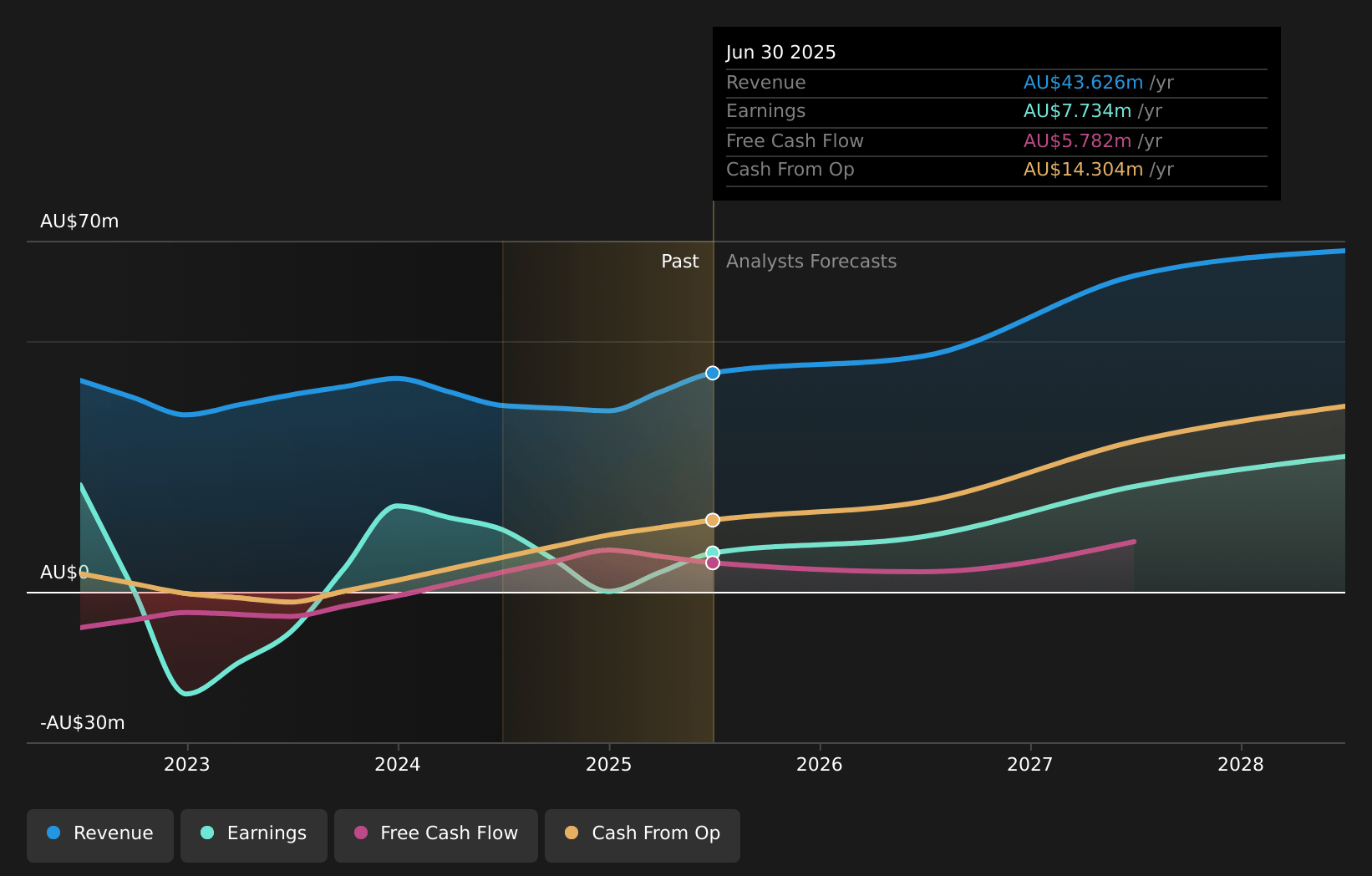Click the orange Cash From Op data point
1372x876 pixels.
click(712, 520)
